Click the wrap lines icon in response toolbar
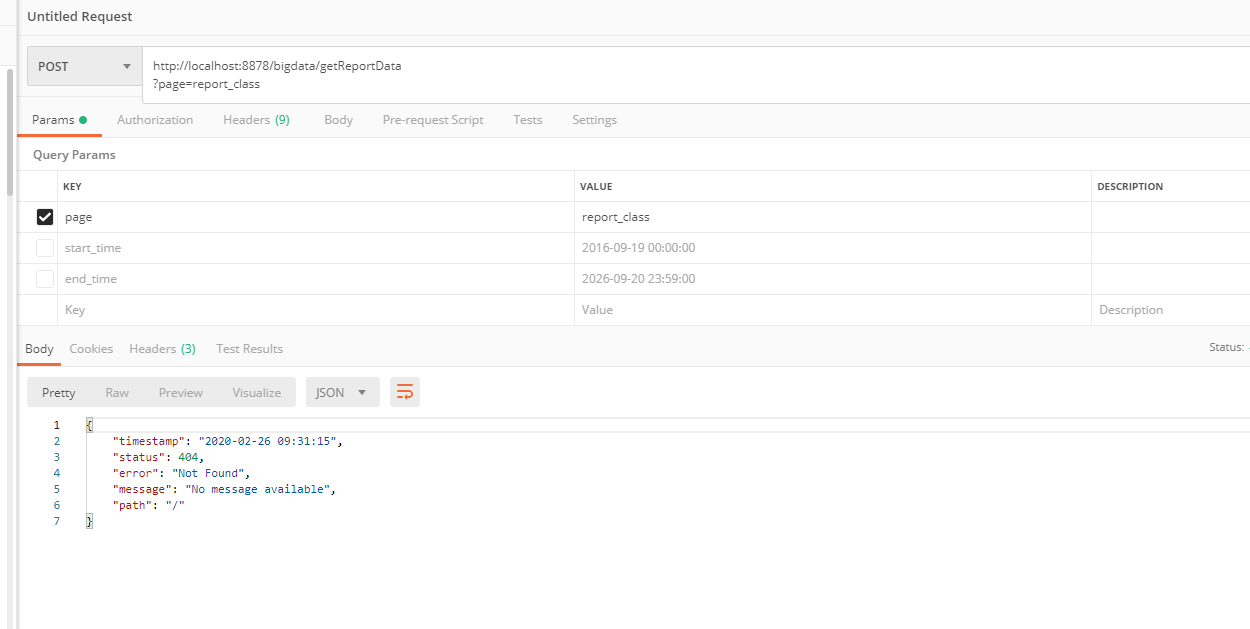The image size is (1250, 629). click(405, 392)
